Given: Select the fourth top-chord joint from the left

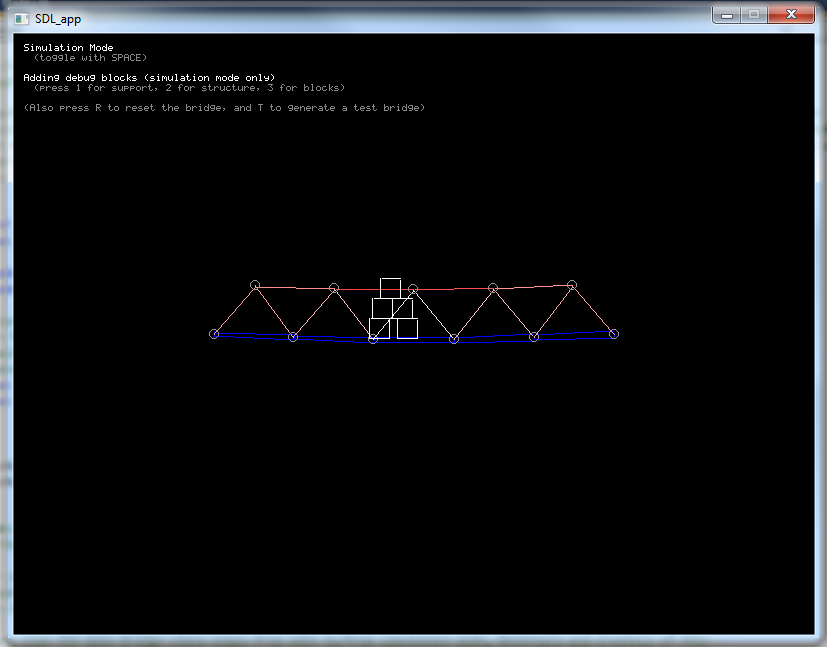Looking at the screenshot, I should click(493, 288).
